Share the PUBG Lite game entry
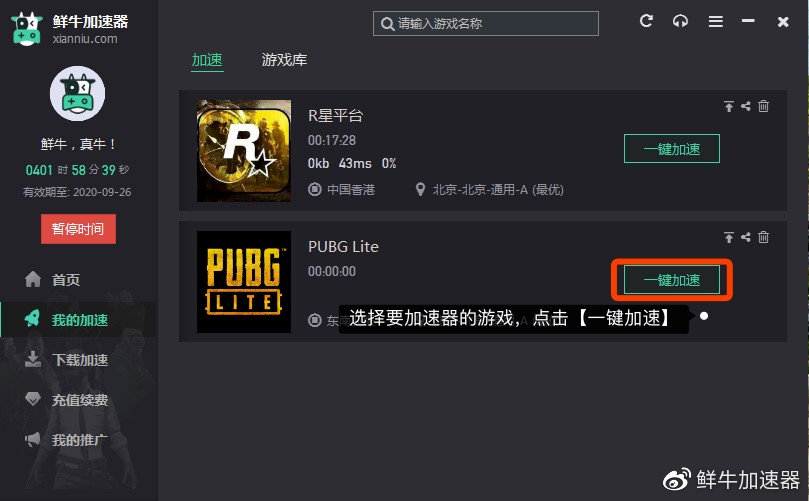The height and width of the screenshot is (501, 809). (746, 237)
